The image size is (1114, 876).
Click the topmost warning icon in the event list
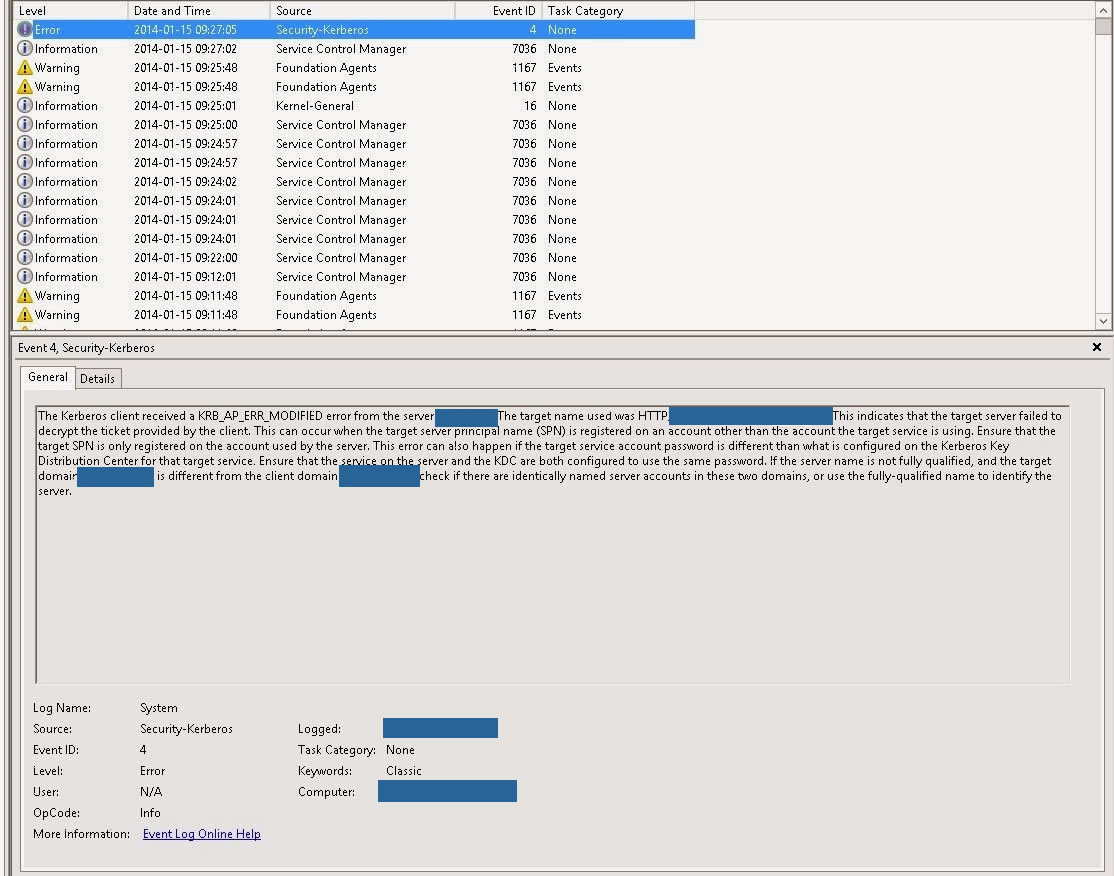25,68
